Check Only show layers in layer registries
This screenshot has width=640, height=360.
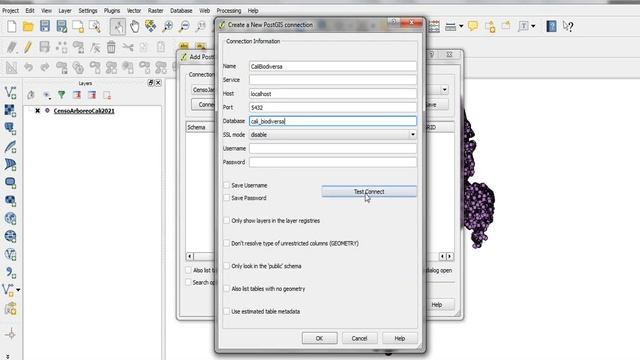[x=227, y=220]
